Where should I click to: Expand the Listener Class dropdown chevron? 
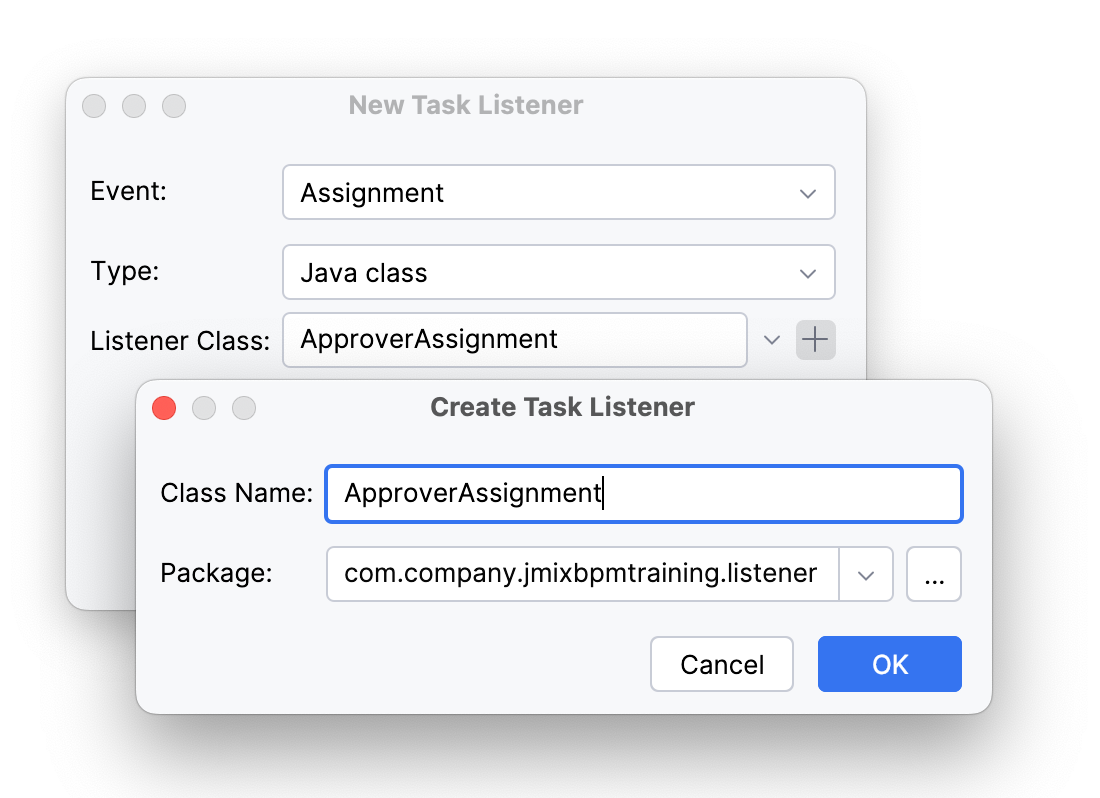point(771,340)
